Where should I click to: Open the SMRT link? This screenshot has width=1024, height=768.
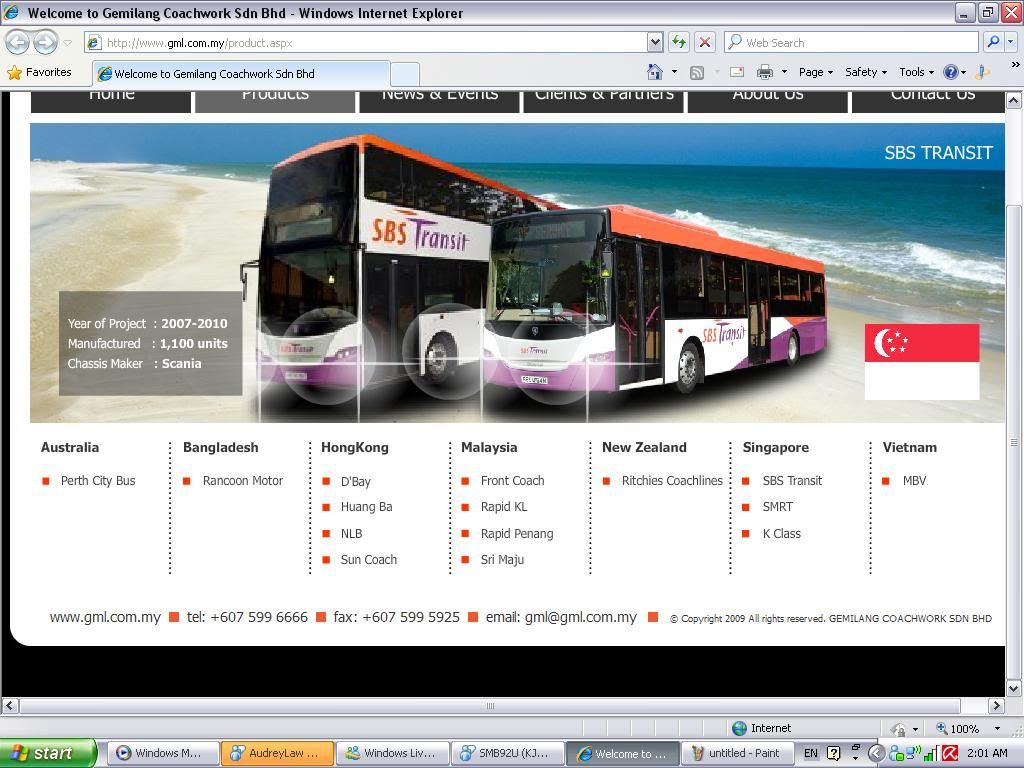click(778, 507)
